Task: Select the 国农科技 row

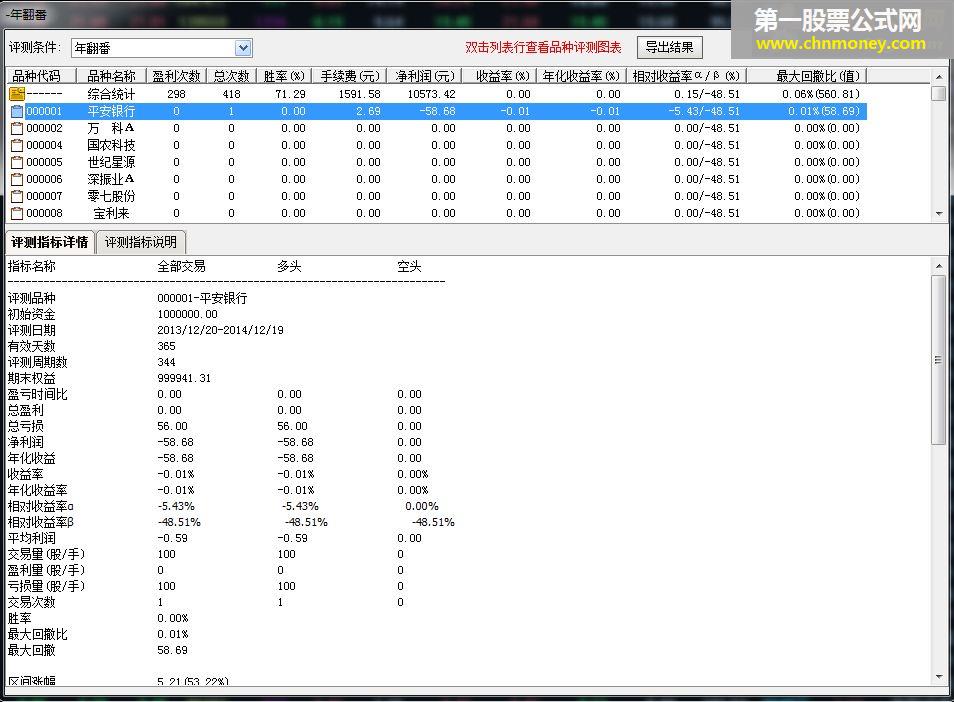Action: coord(436,145)
